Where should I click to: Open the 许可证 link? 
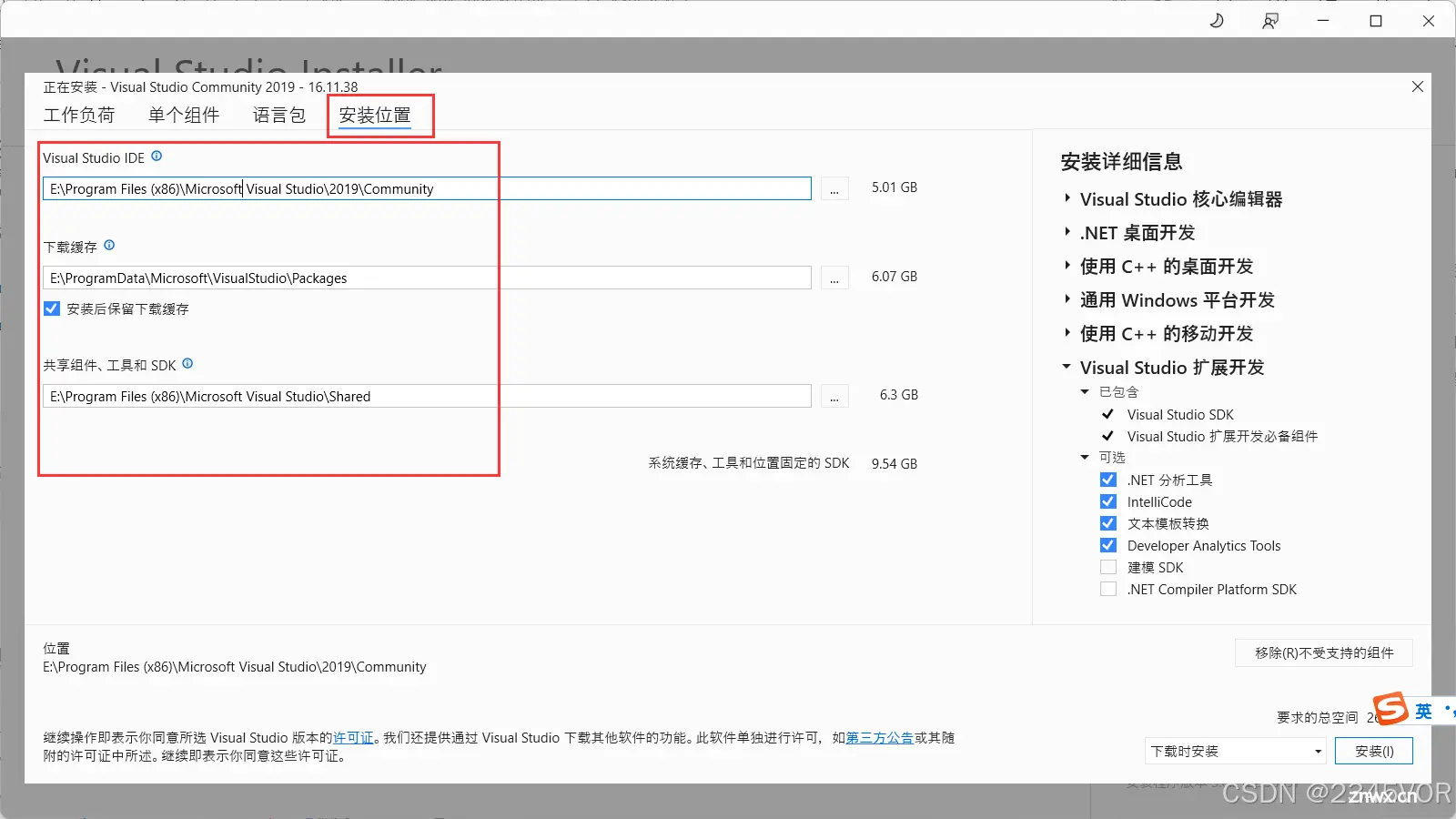click(x=353, y=738)
